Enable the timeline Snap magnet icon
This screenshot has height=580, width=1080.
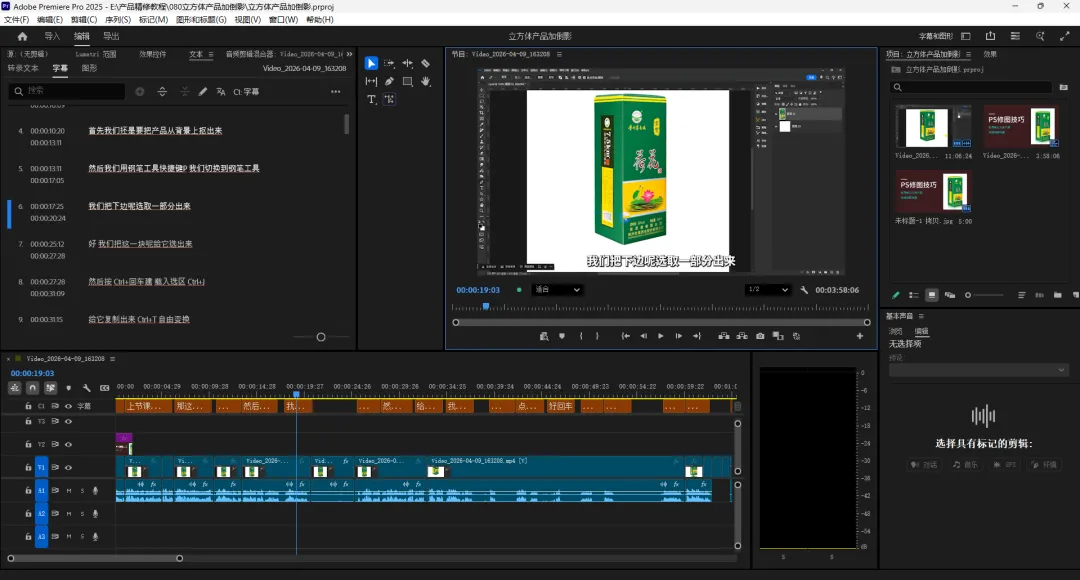click(x=32, y=388)
